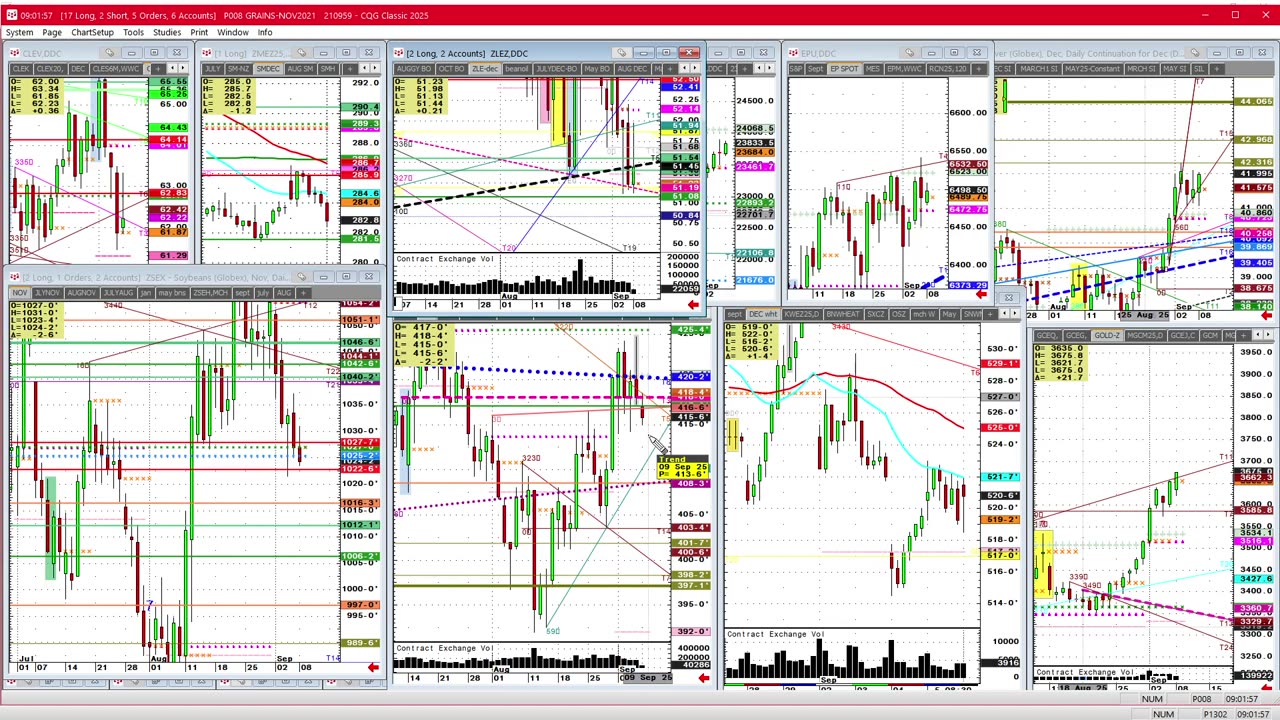Click link icon in soybeans window title

tap(301, 277)
